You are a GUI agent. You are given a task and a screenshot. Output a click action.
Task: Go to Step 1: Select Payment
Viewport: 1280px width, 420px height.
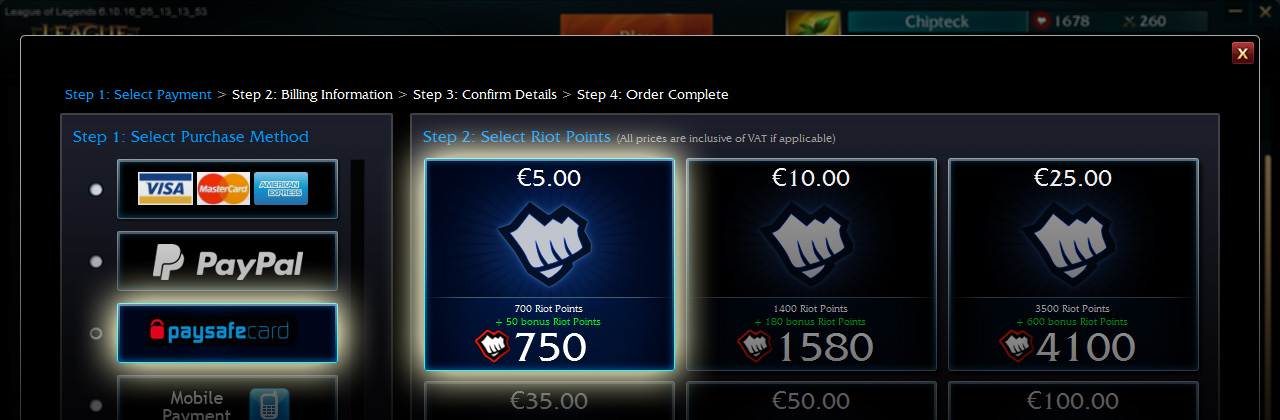pyautogui.click(x=138, y=95)
